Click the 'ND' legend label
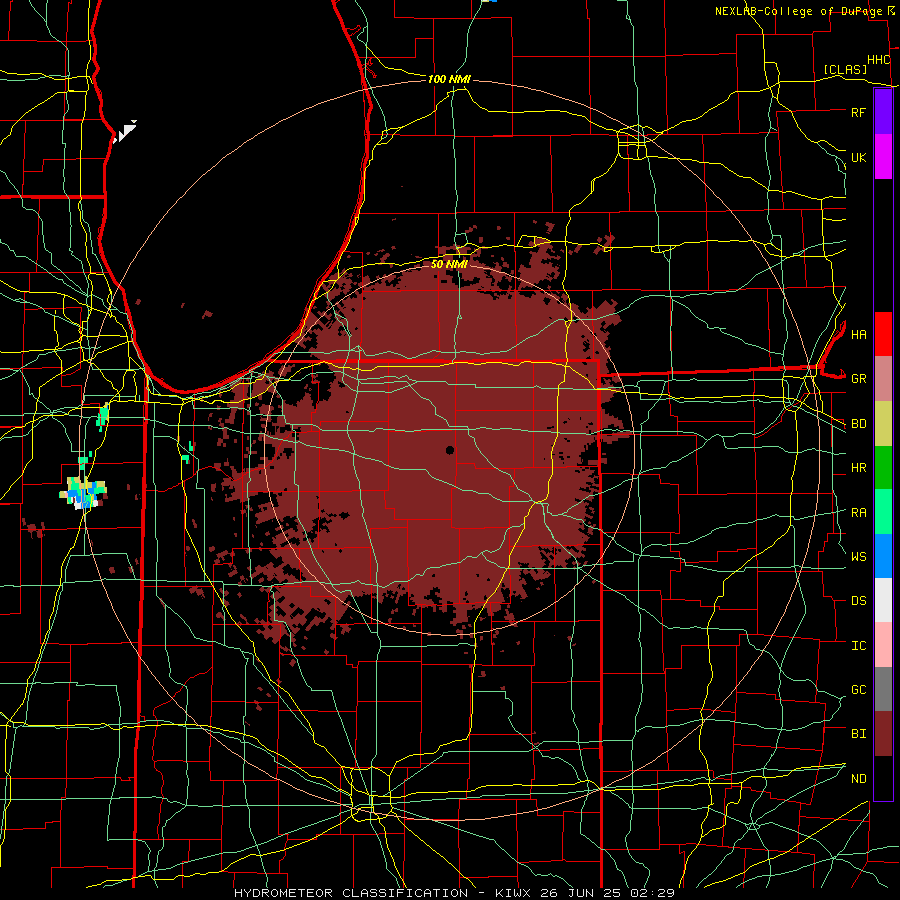900x900 pixels. tap(858, 779)
